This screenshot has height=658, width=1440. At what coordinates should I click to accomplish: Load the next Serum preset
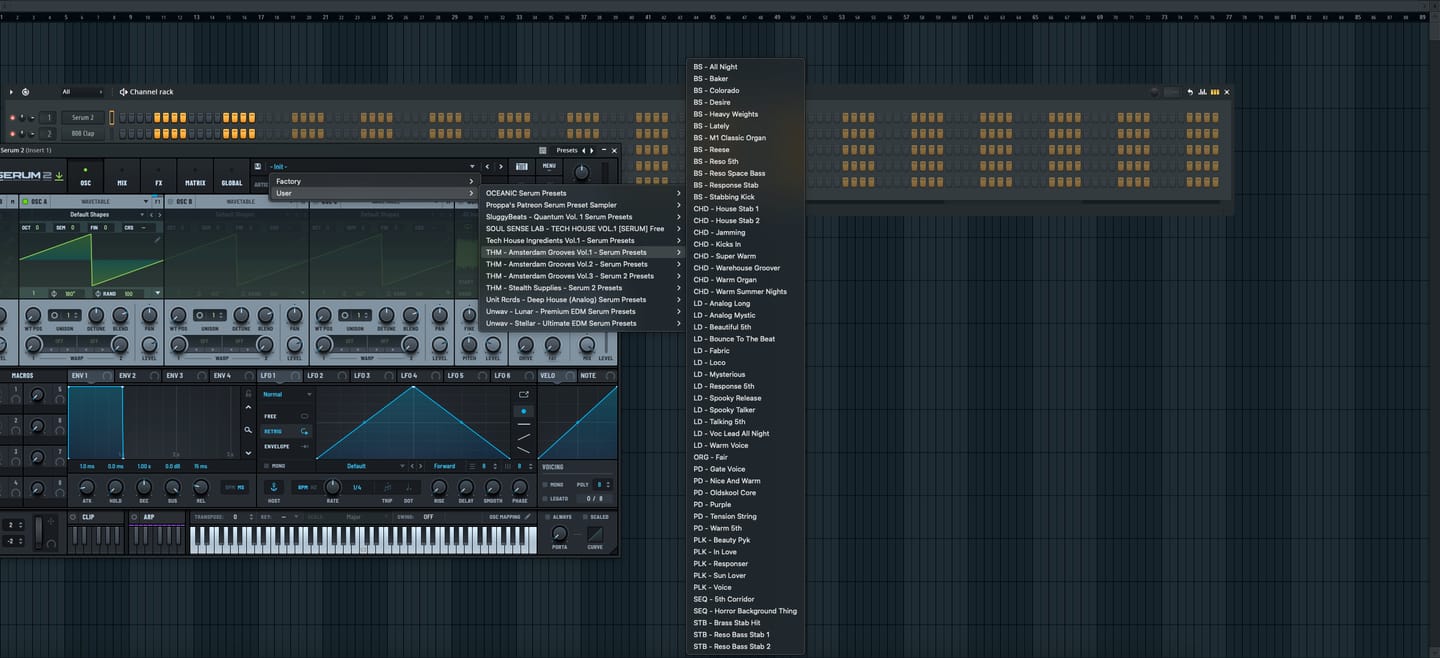[501, 166]
